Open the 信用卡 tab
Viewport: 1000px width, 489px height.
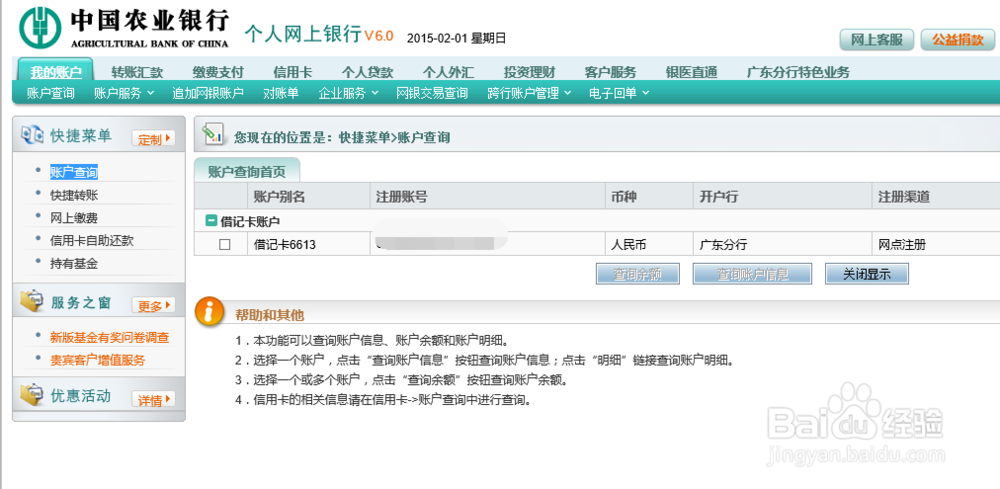coord(293,72)
